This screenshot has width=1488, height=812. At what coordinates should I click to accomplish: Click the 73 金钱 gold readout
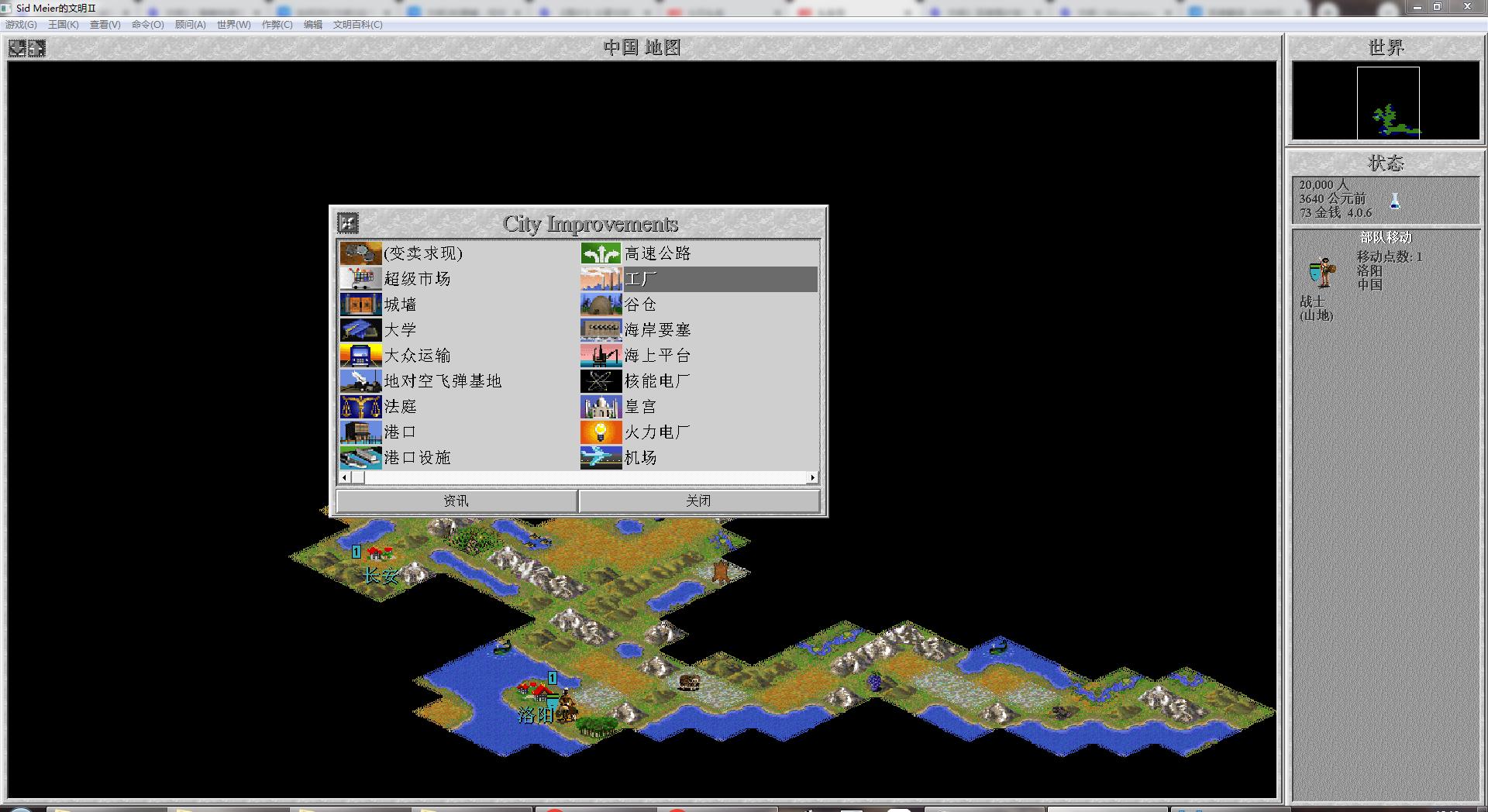[x=1319, y=213]
